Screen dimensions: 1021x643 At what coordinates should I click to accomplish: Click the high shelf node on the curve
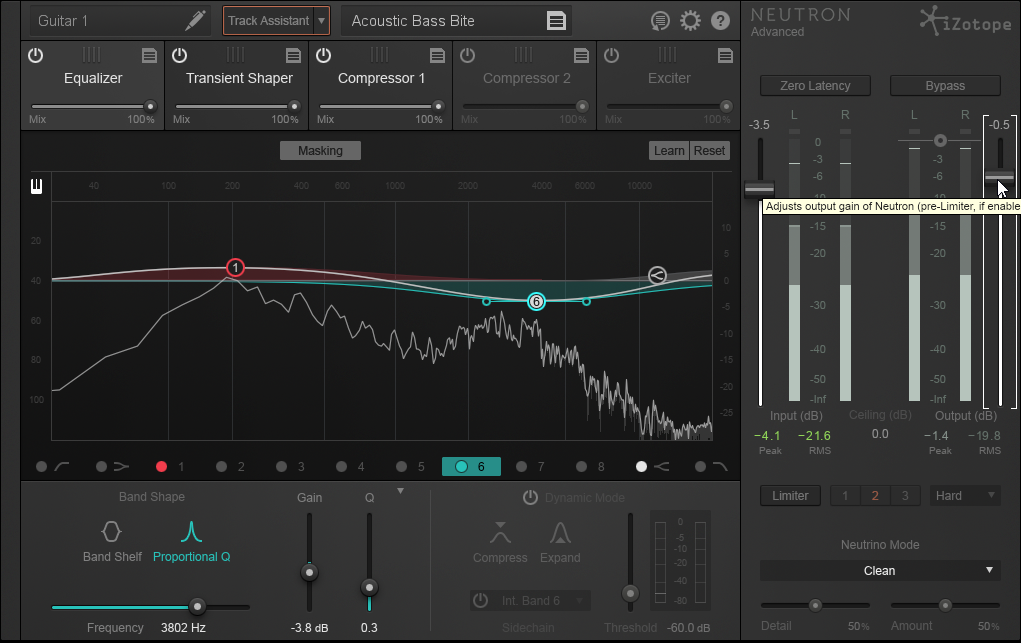[x=657, y=276]
